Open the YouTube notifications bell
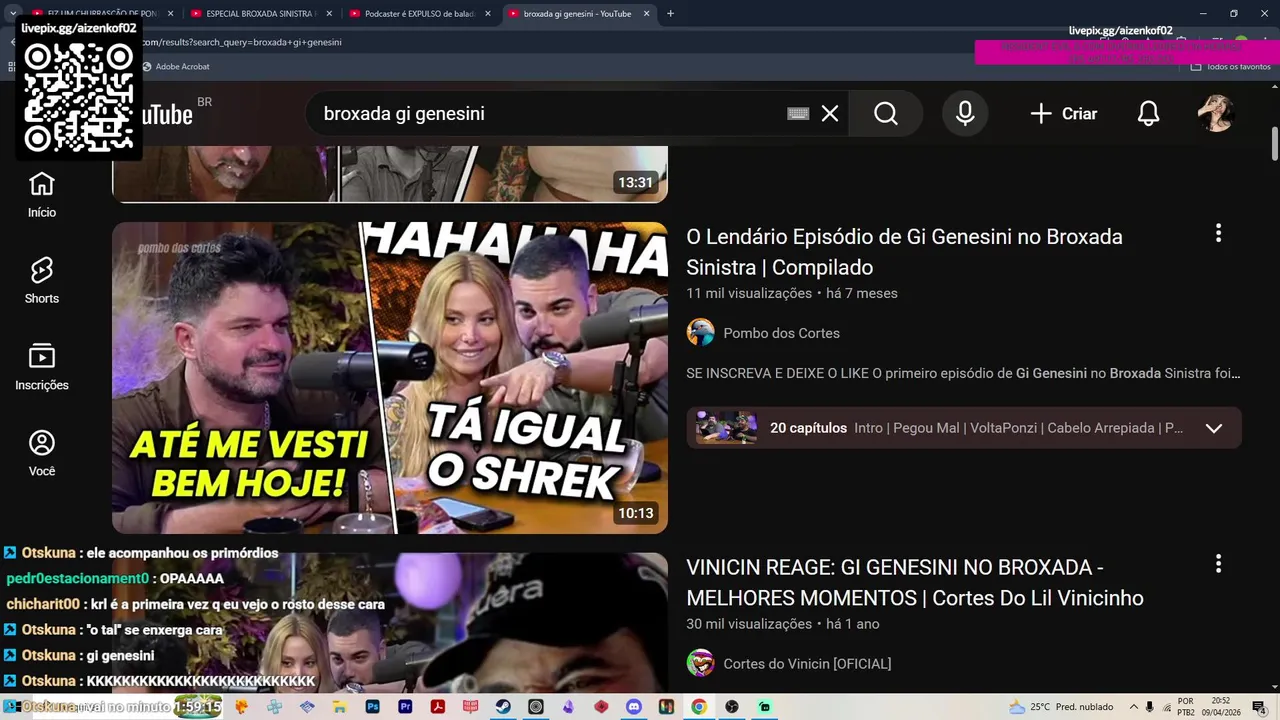This screenshot has width=1280, height=720. coord(1149,114)
